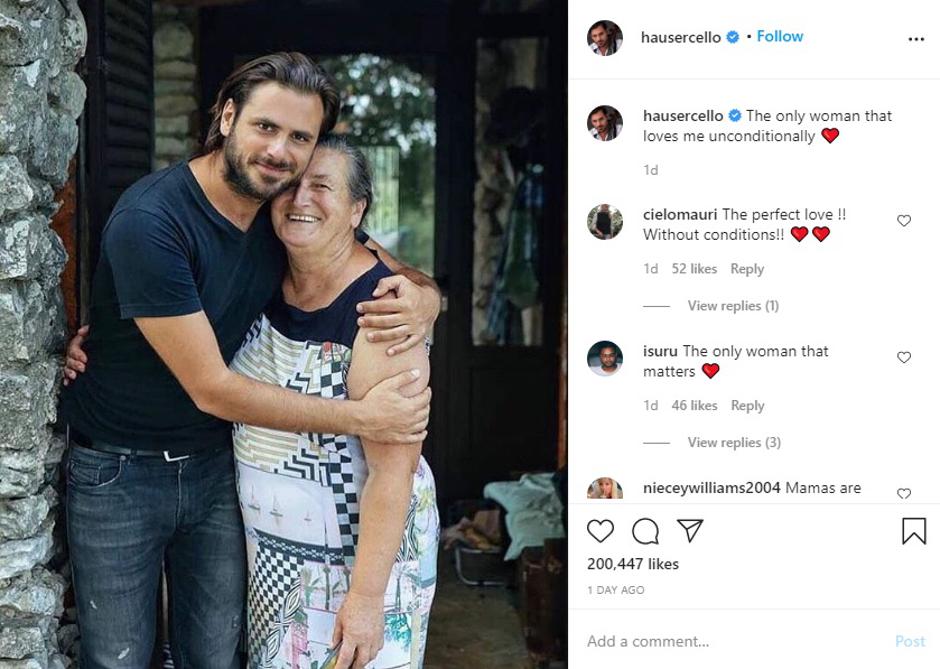This screenshot has width=940, height=669.
Task: Click the Add a comment input field
Action: (650, 641)
